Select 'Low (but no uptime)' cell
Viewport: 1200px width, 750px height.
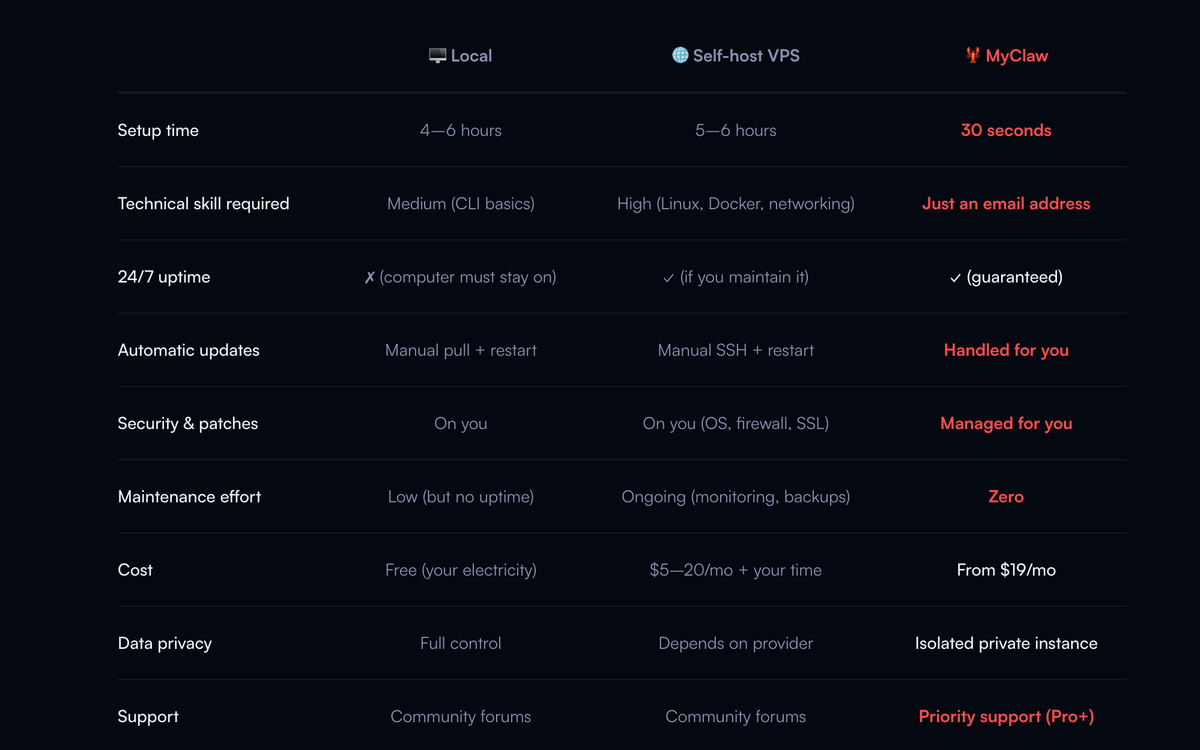click(461, 496)
